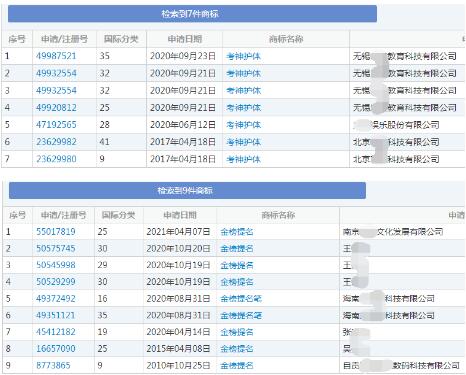Select the date 2020年10月20日
466x375 pixels.
click(x=178, y=248)
